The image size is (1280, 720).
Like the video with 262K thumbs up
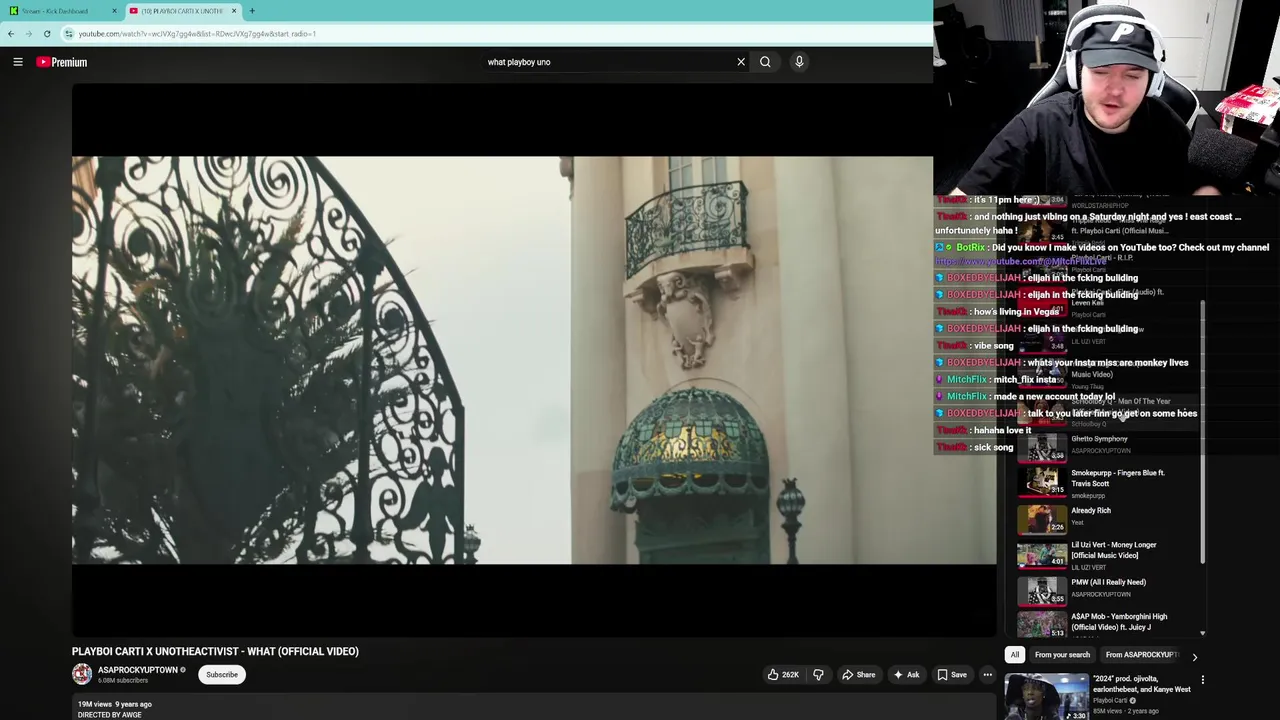(783, 675)
